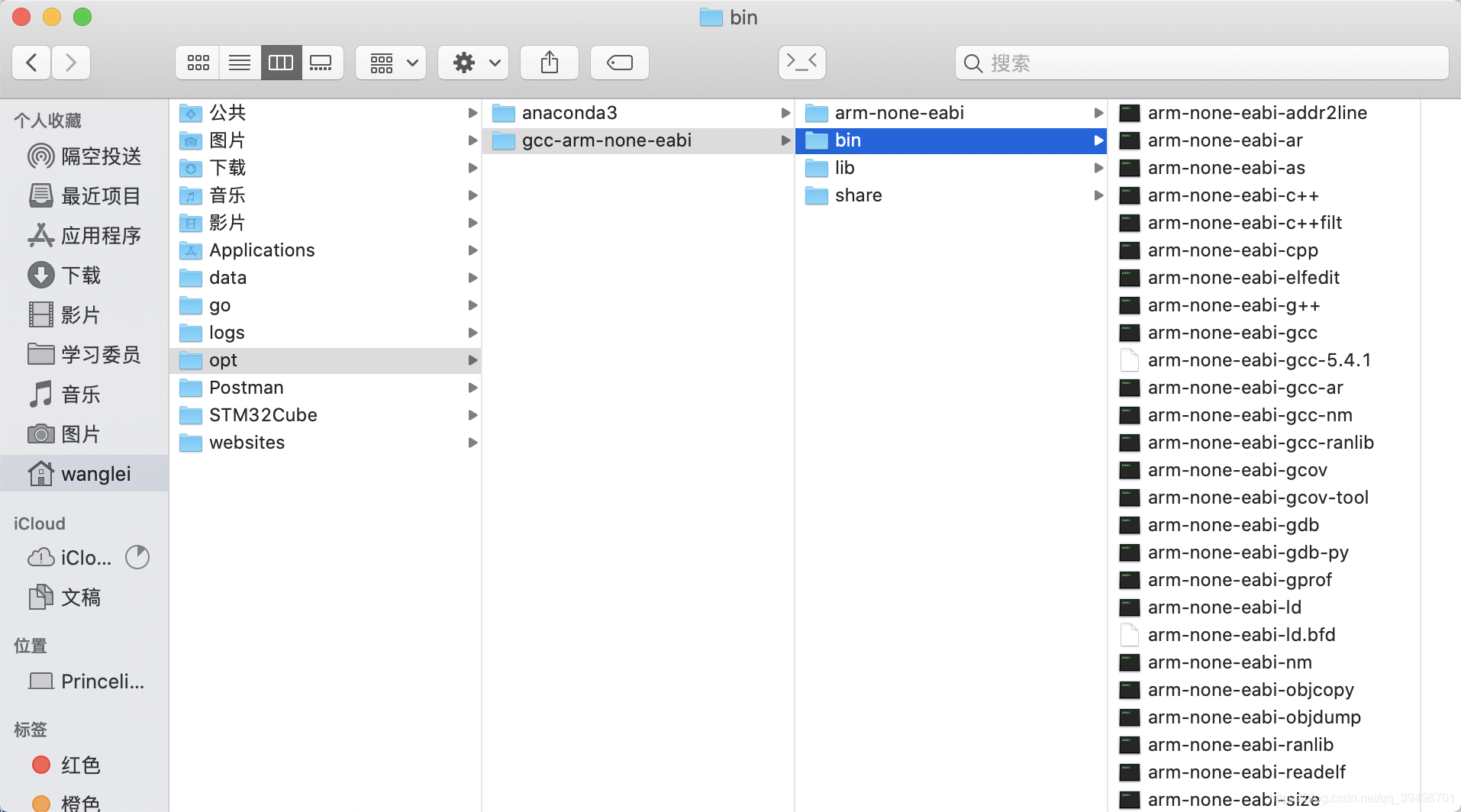Open the group-by arrangement dropdown
Image resolution: width=1461 pixels, height=812 pixels.
point(392,63)
